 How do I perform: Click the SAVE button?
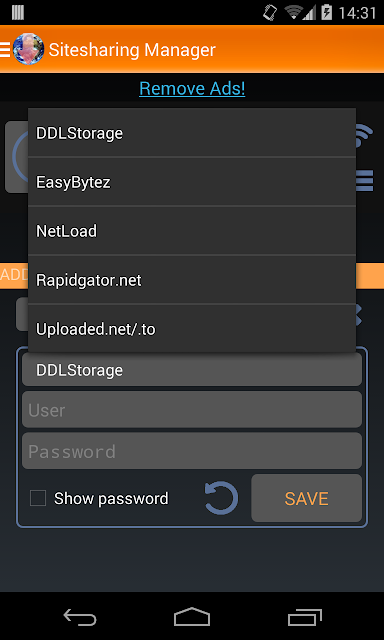pyautogui.click(x=306, y=498)
